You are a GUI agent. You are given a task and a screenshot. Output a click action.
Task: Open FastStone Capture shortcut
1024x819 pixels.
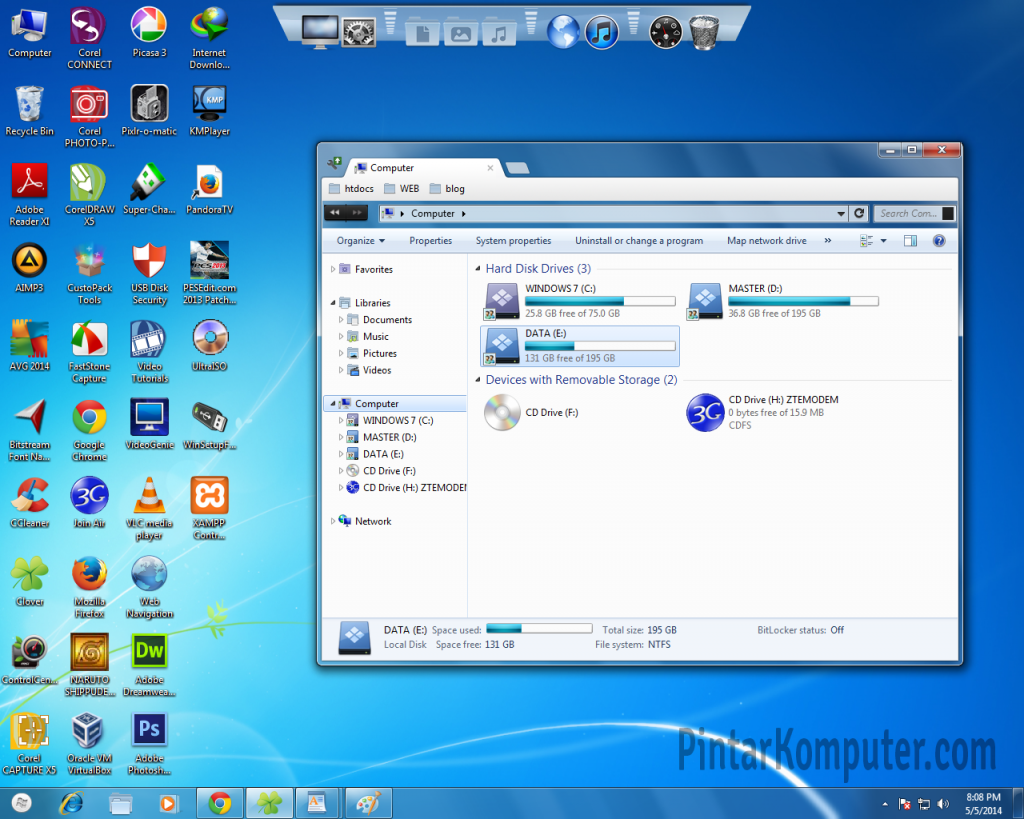click(x=89, y=351)
